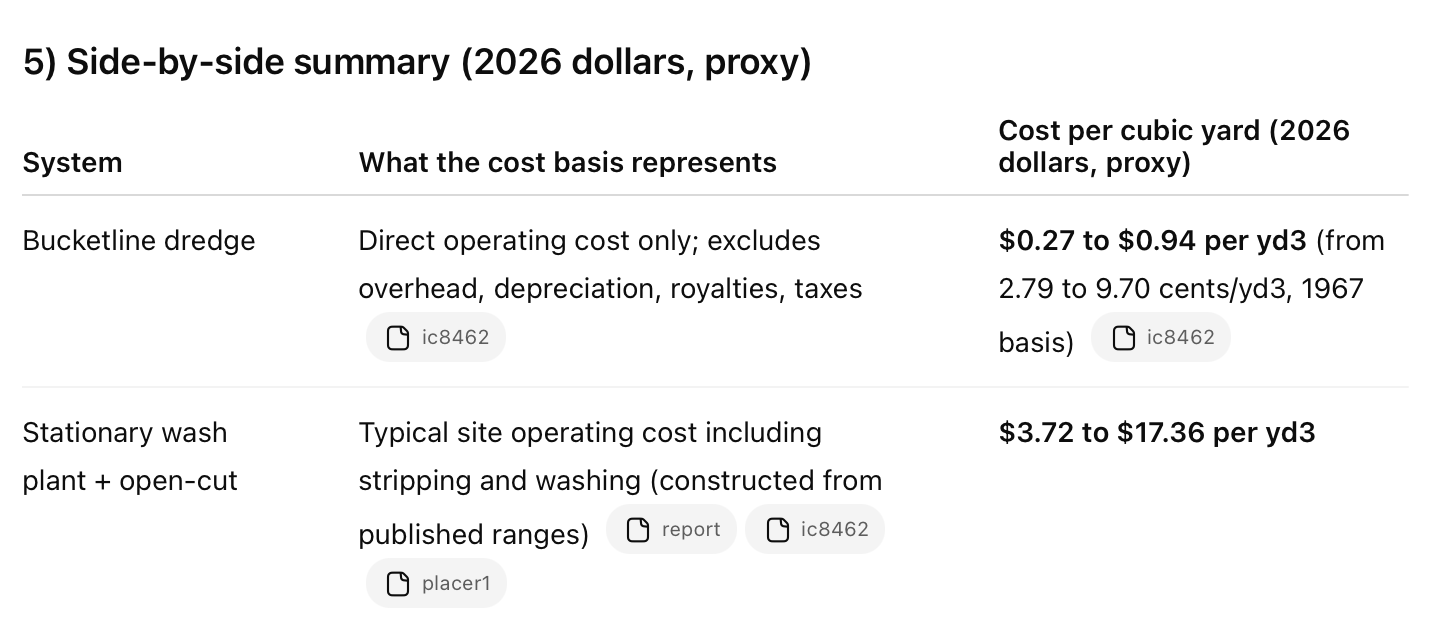Click 'What the cost basis represents' column header
Image resolution: width=1440 pixels, height=626 pixels.
[x=567, y=163]
